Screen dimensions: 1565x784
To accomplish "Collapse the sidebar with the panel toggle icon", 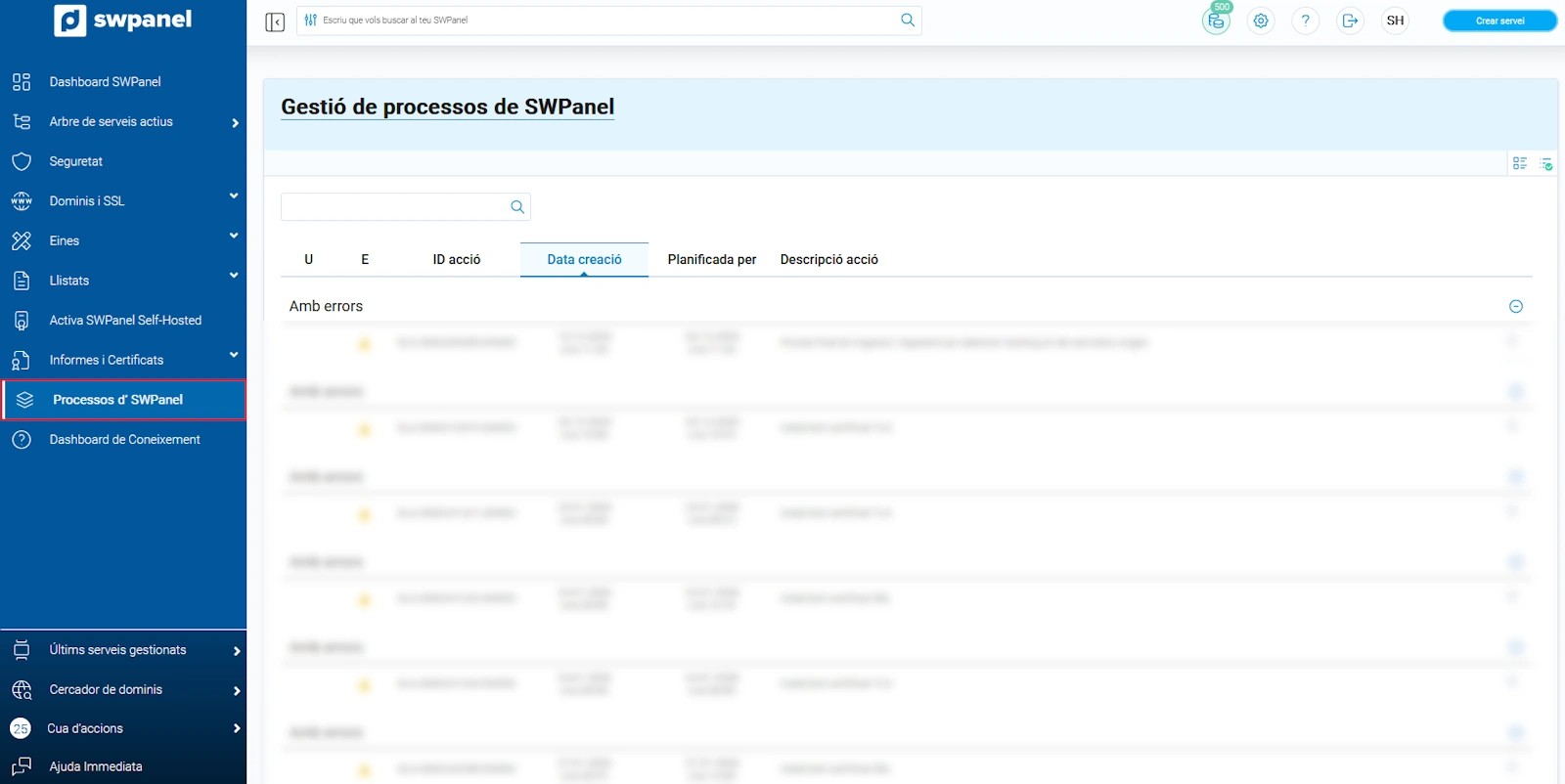I will tap(275, 22).
